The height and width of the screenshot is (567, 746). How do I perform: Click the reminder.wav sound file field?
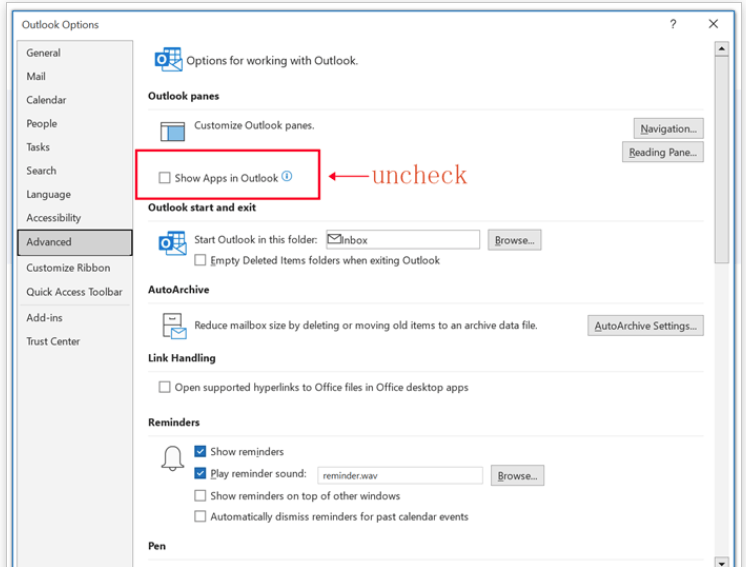[400, 476]
